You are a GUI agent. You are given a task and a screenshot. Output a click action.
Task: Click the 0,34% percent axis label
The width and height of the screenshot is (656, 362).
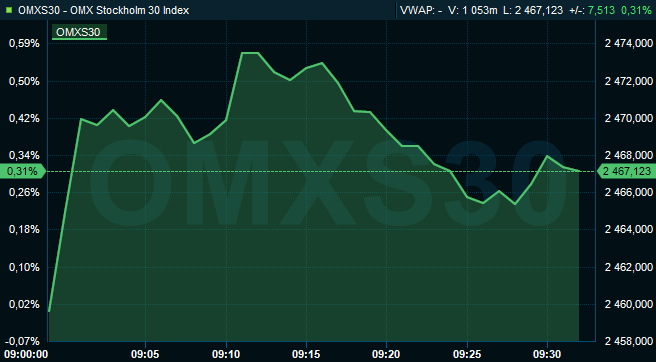[24, 156]
